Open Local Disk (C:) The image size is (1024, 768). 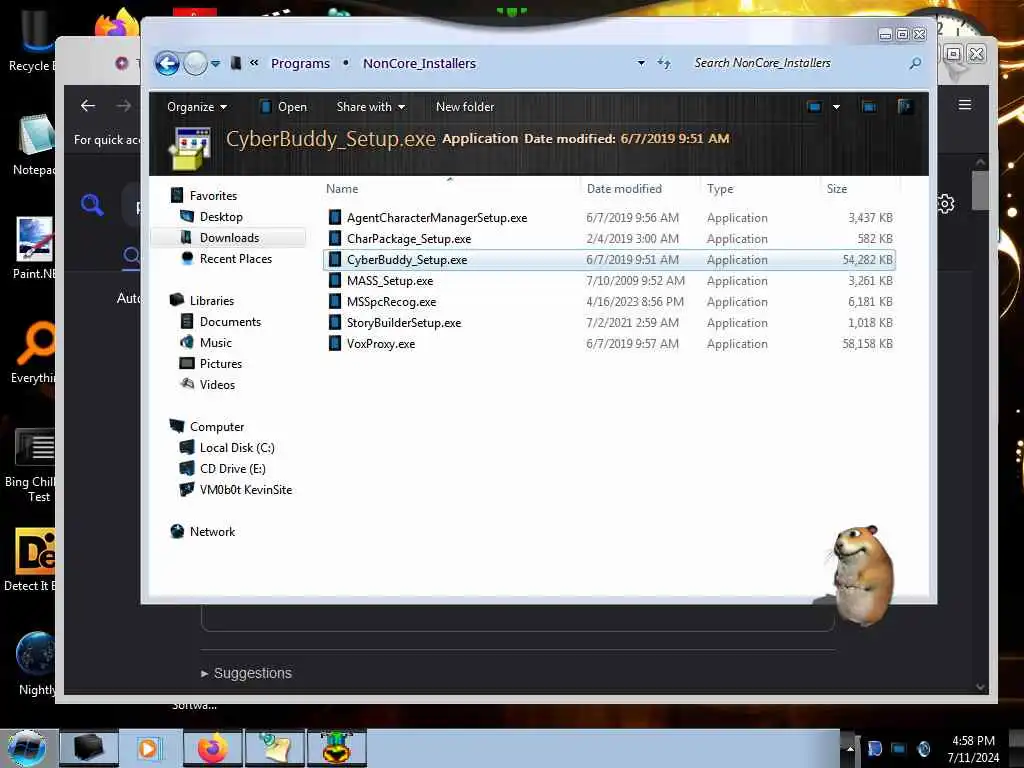tap(237, 447)
